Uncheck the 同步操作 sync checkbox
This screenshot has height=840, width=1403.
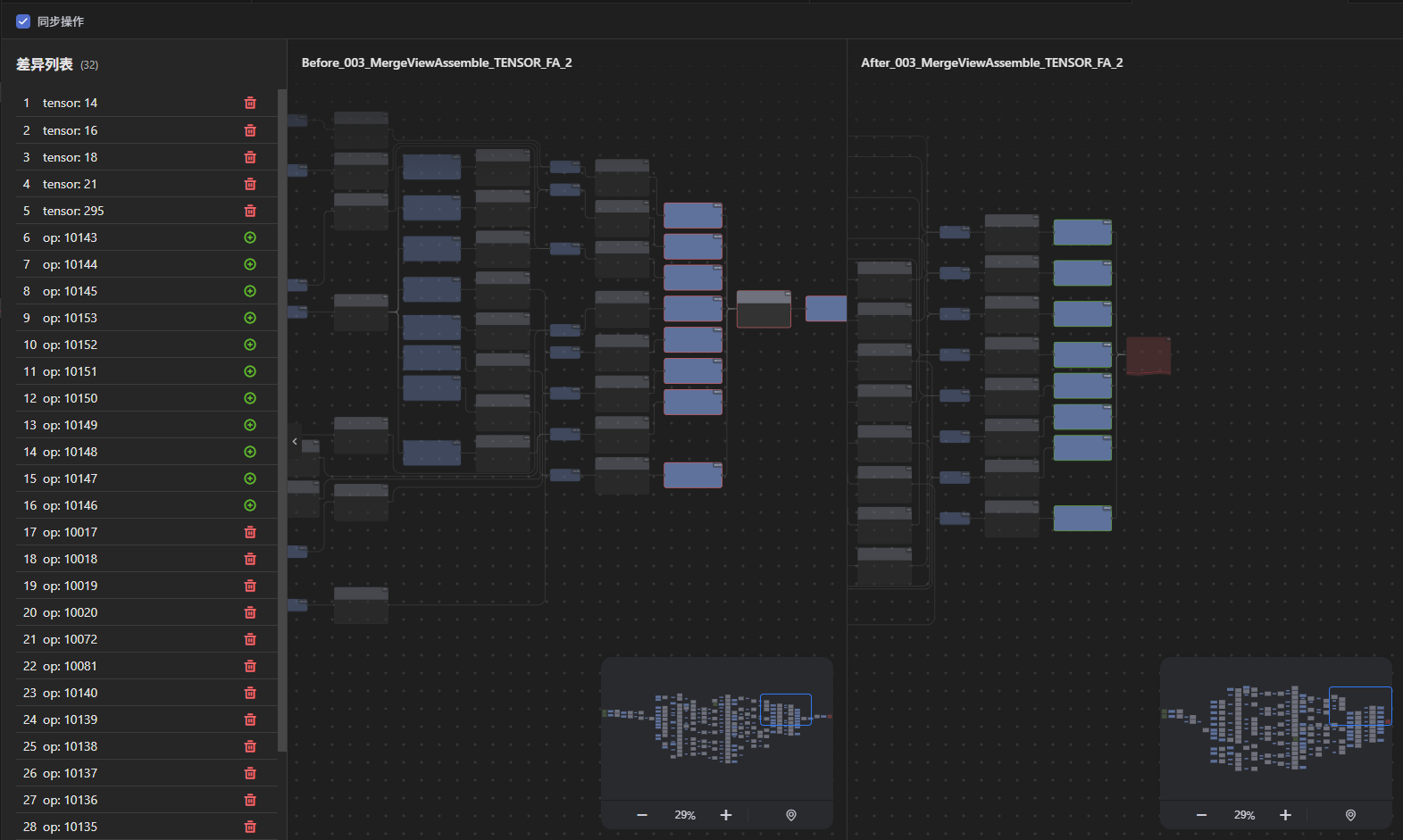tap(23, 21)
